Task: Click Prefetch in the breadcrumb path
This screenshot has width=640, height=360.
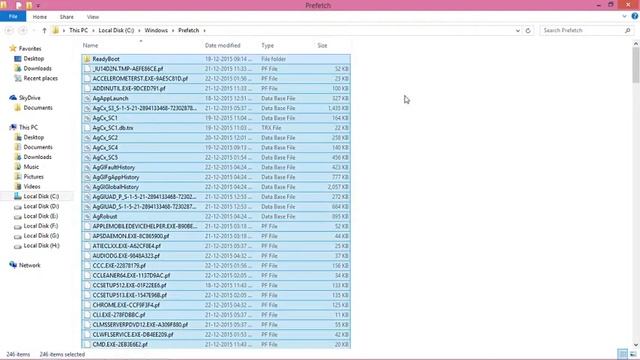Action: (189, 31)
